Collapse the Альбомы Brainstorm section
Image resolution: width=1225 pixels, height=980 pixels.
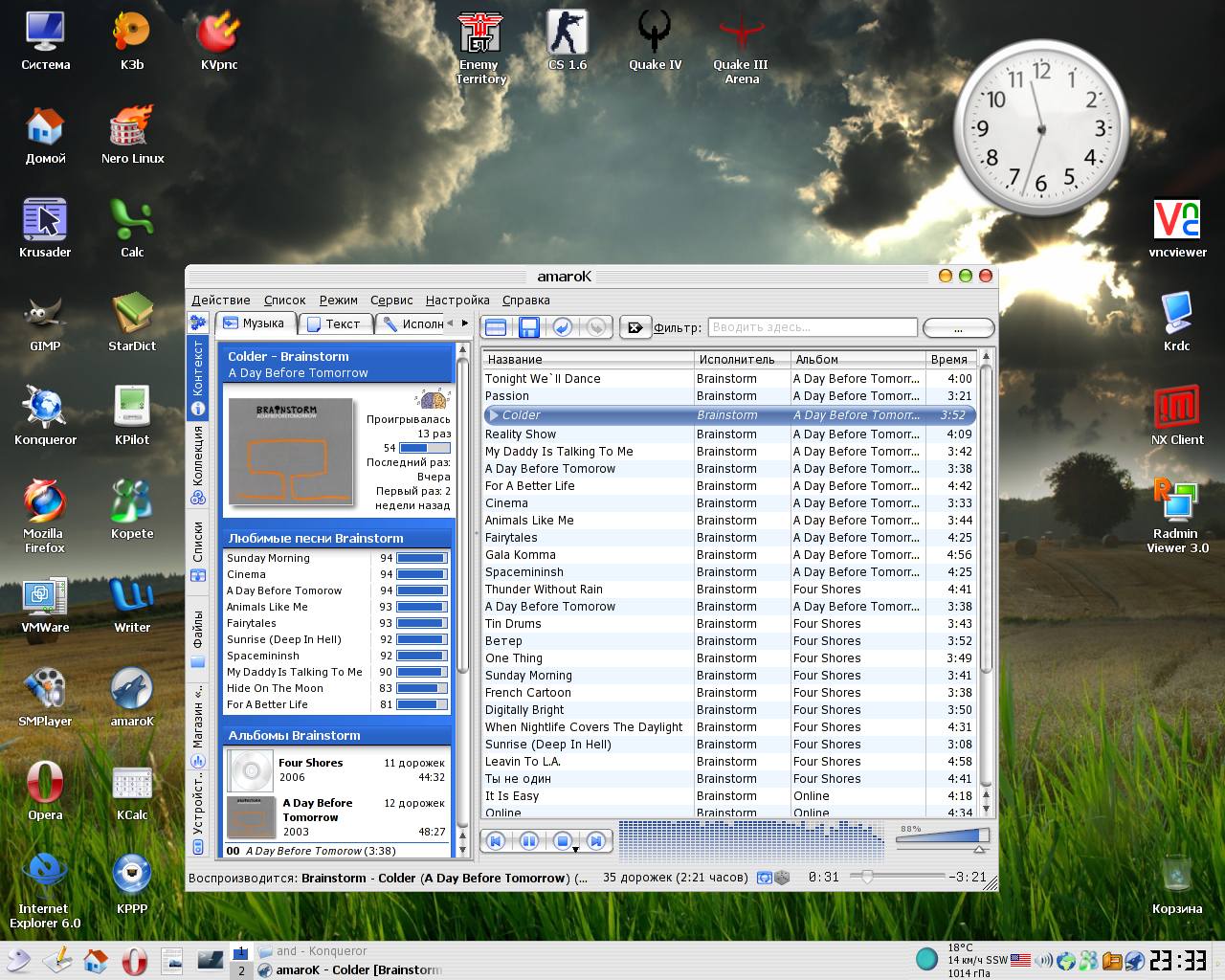click(337, 735)
